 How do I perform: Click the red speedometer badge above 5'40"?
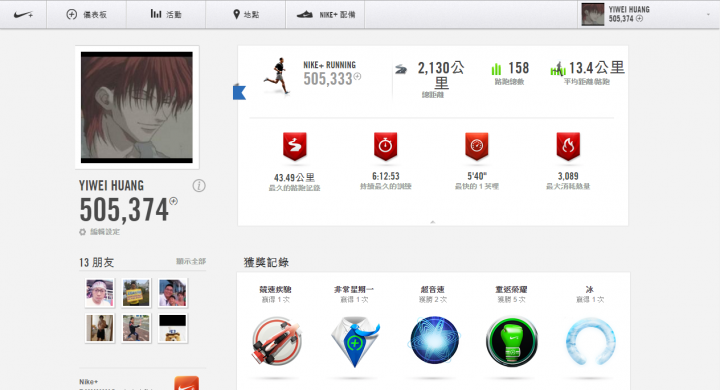477,146
